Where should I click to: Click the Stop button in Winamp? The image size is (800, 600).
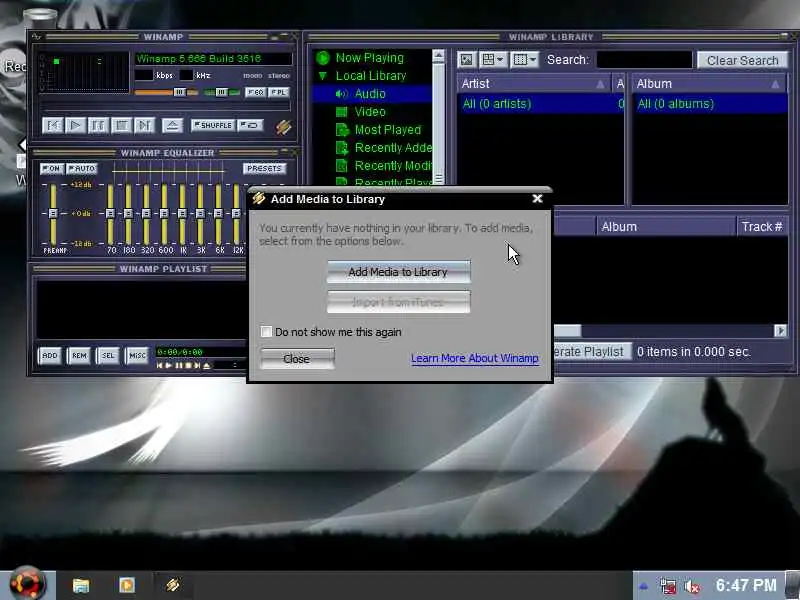coord(121,125)
